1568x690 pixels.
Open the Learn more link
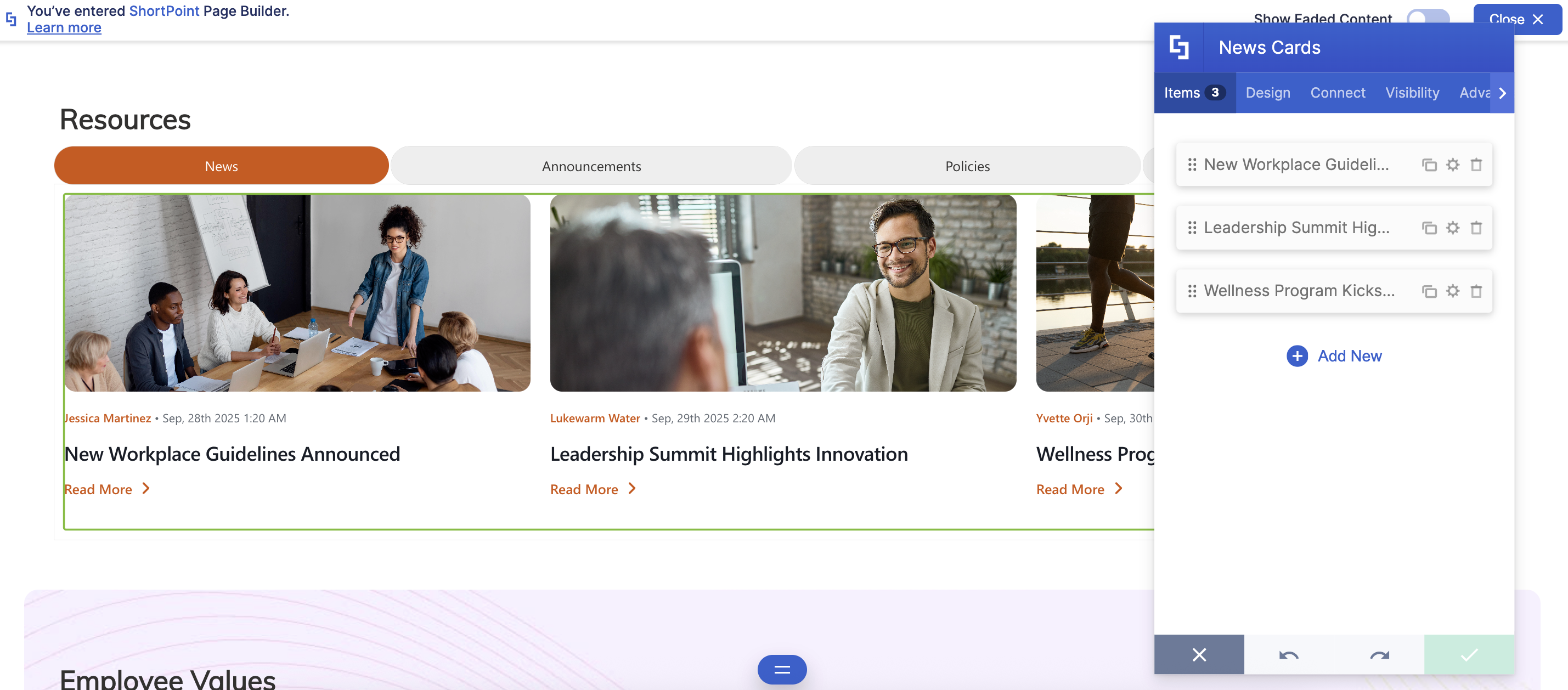point(64,28)
